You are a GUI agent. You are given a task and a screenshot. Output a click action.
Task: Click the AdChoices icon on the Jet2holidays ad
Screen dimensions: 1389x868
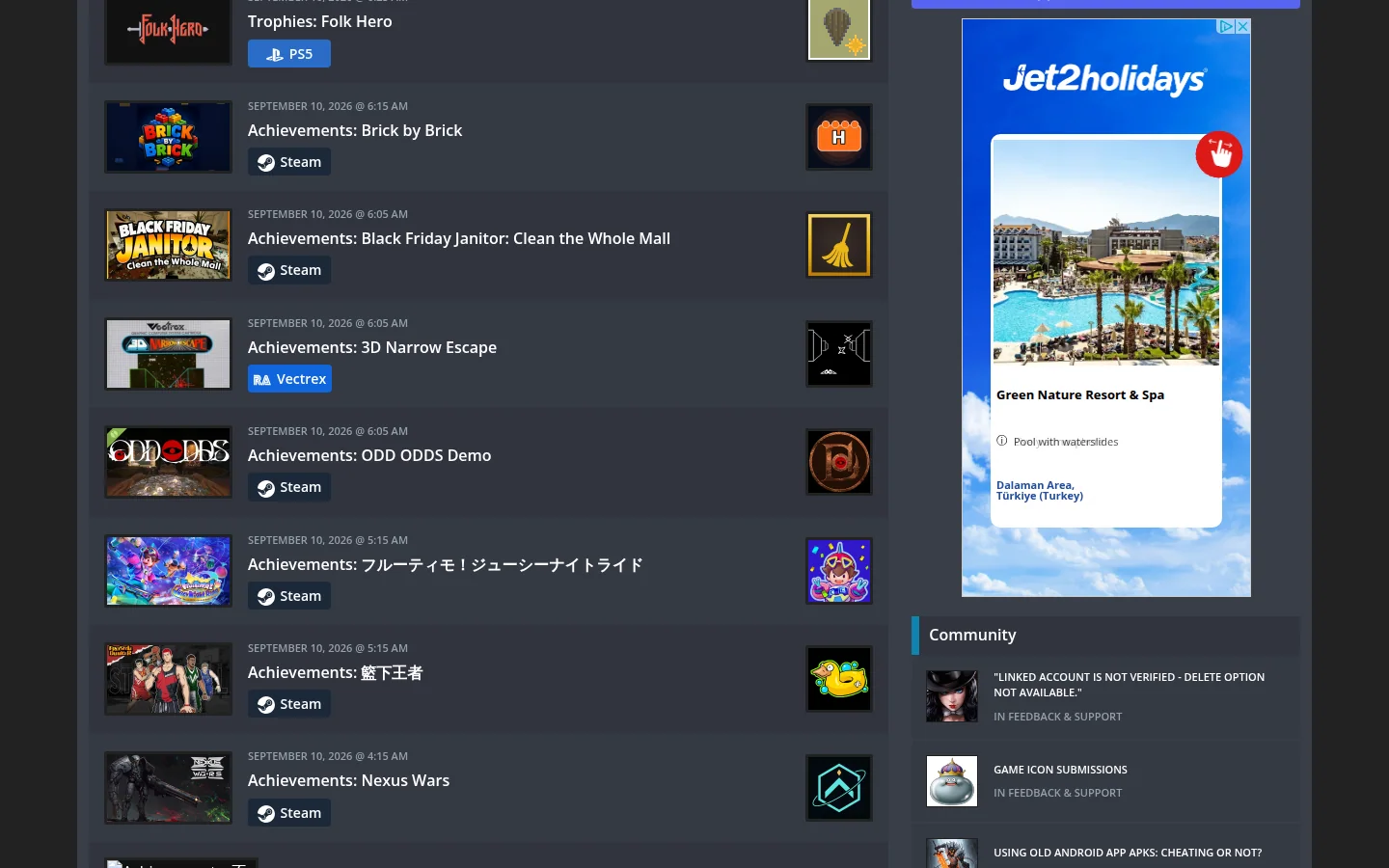(x=1226, y=27)
